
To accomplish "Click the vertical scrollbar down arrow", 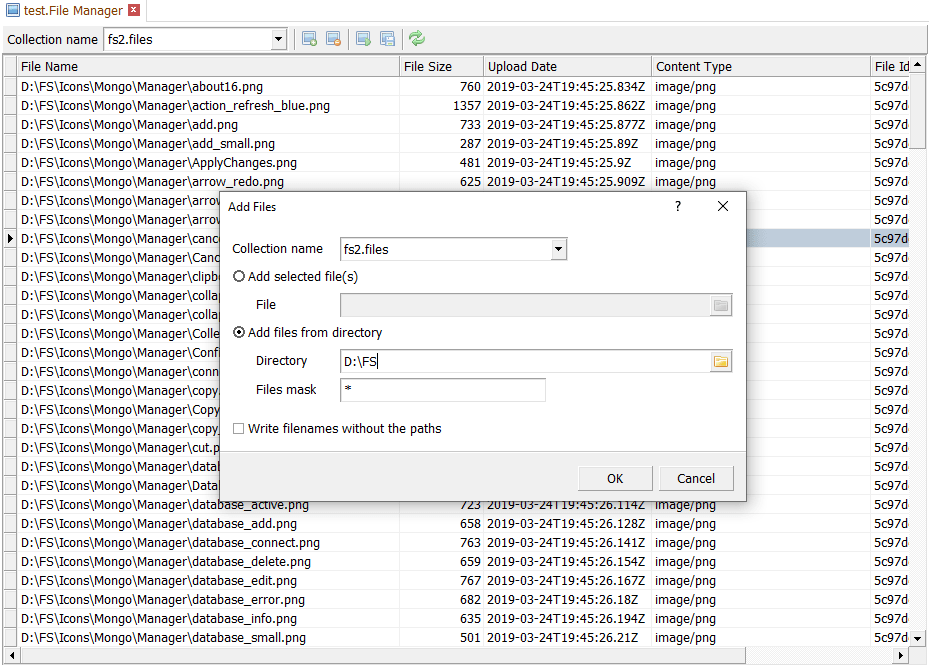I will 918,638.
